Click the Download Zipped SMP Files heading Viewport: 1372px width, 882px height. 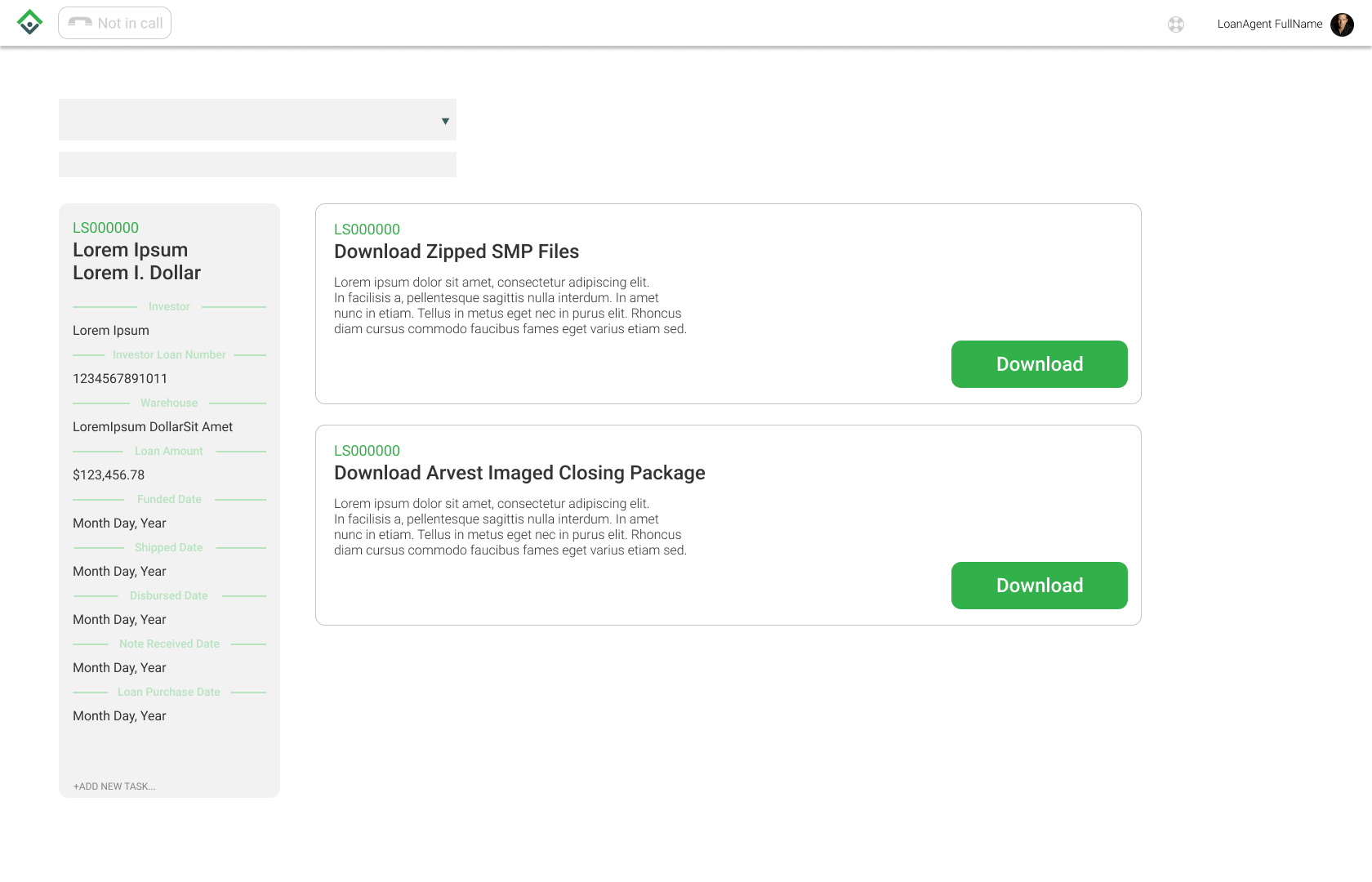point(457,252)
